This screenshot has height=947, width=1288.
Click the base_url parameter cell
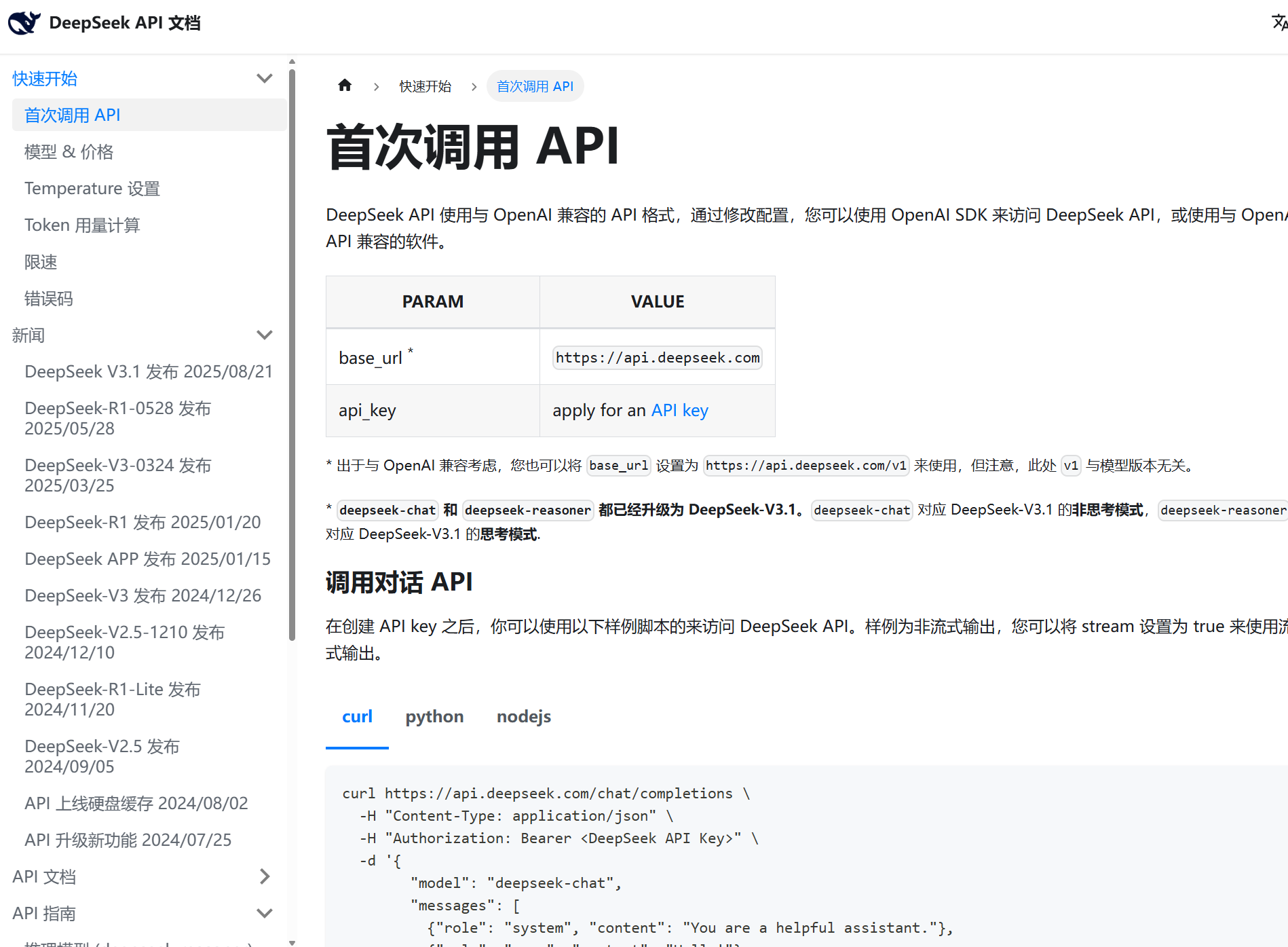[x=433, y=357]
